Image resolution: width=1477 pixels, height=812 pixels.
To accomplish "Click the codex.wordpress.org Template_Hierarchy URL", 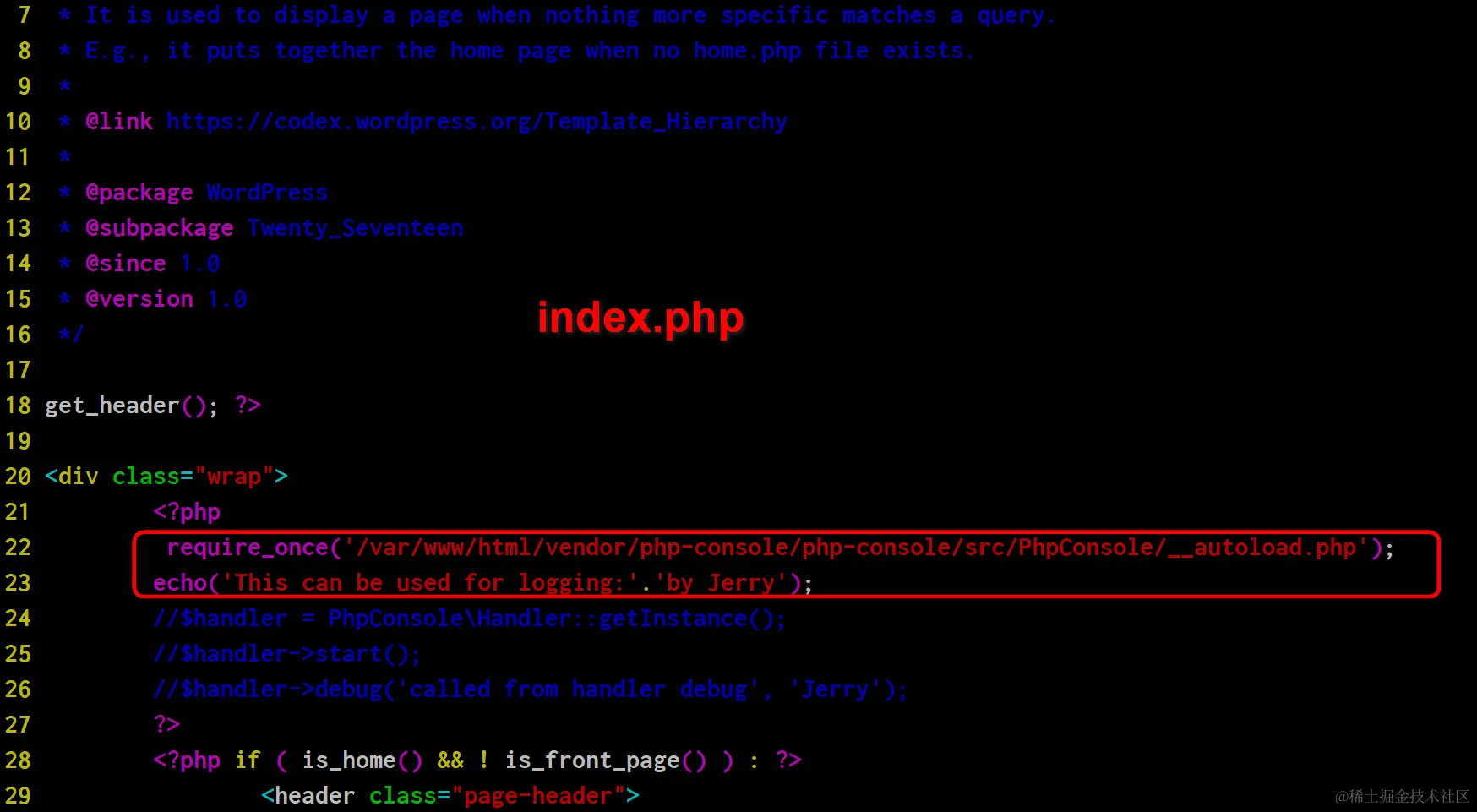I will coord(477,122).
